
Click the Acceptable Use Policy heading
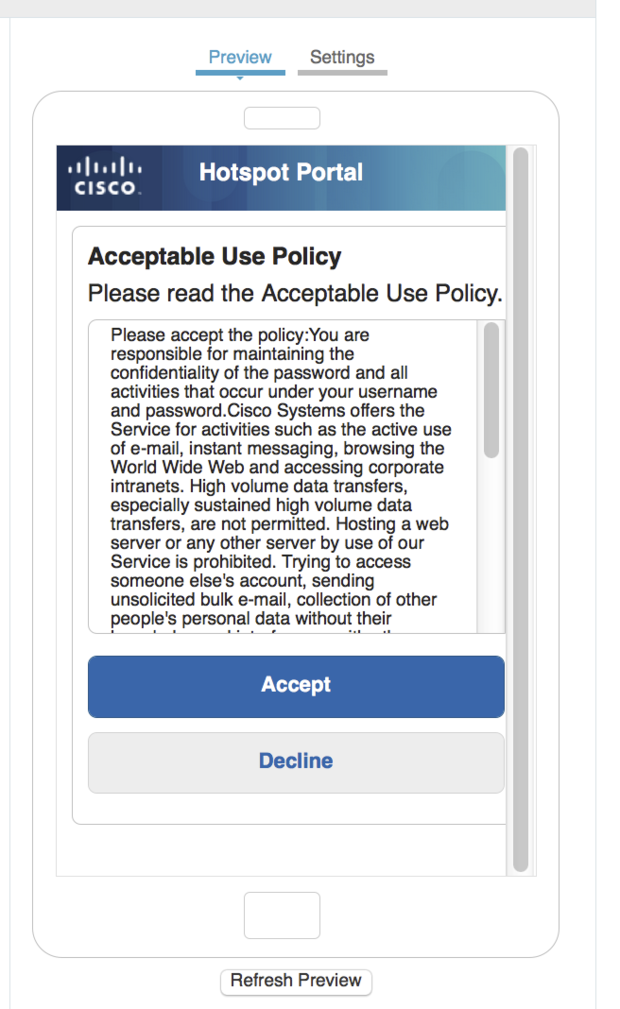pos(214,256)
